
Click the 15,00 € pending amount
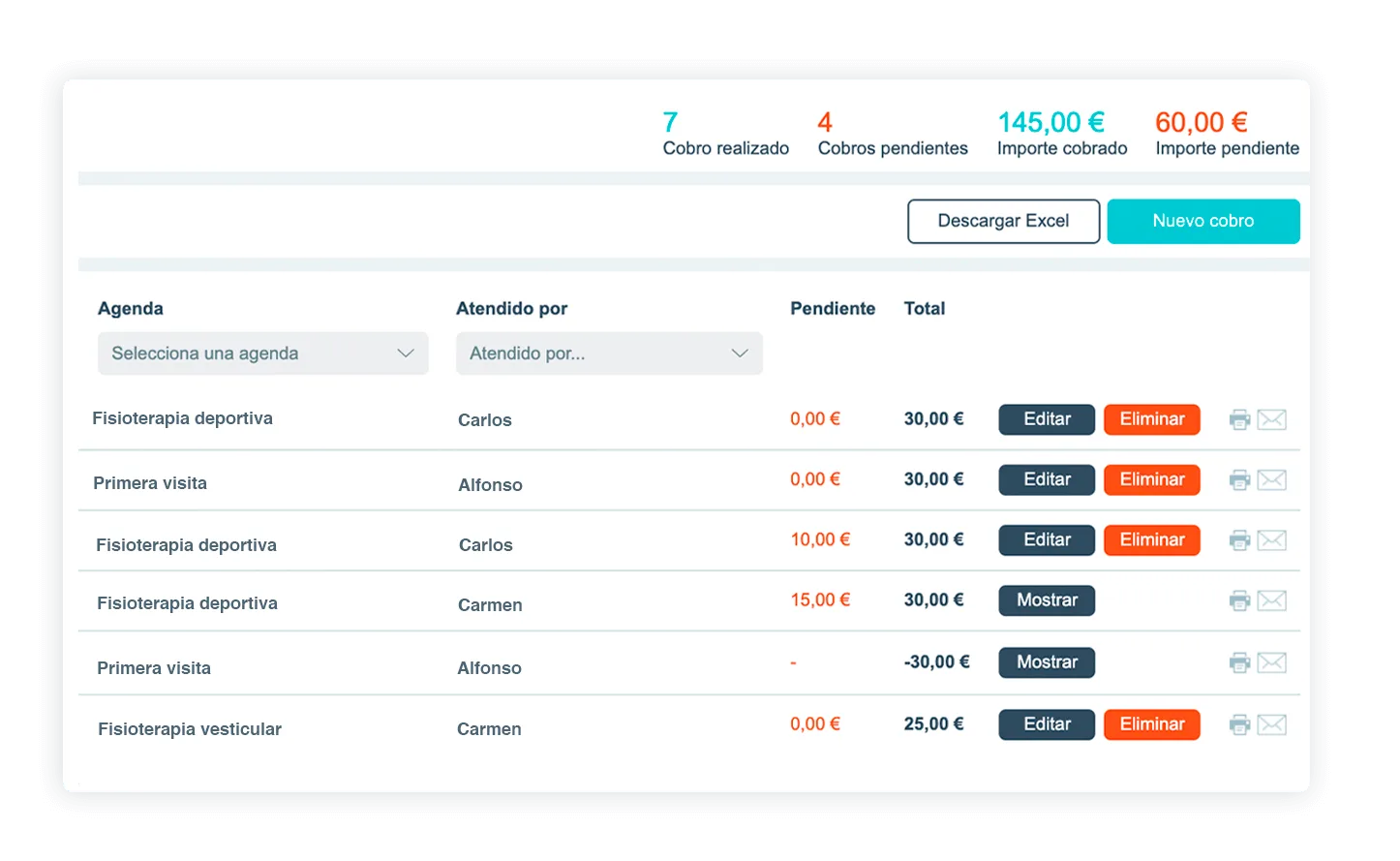(820, 600)
